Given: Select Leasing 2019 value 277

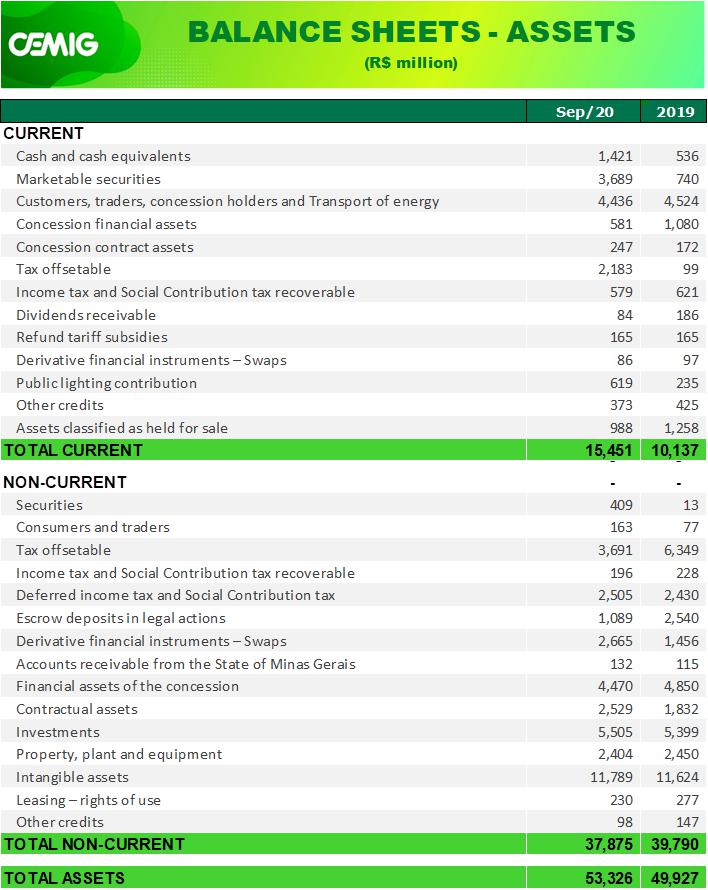Looking at the screenshot, I should pos(687,800).
